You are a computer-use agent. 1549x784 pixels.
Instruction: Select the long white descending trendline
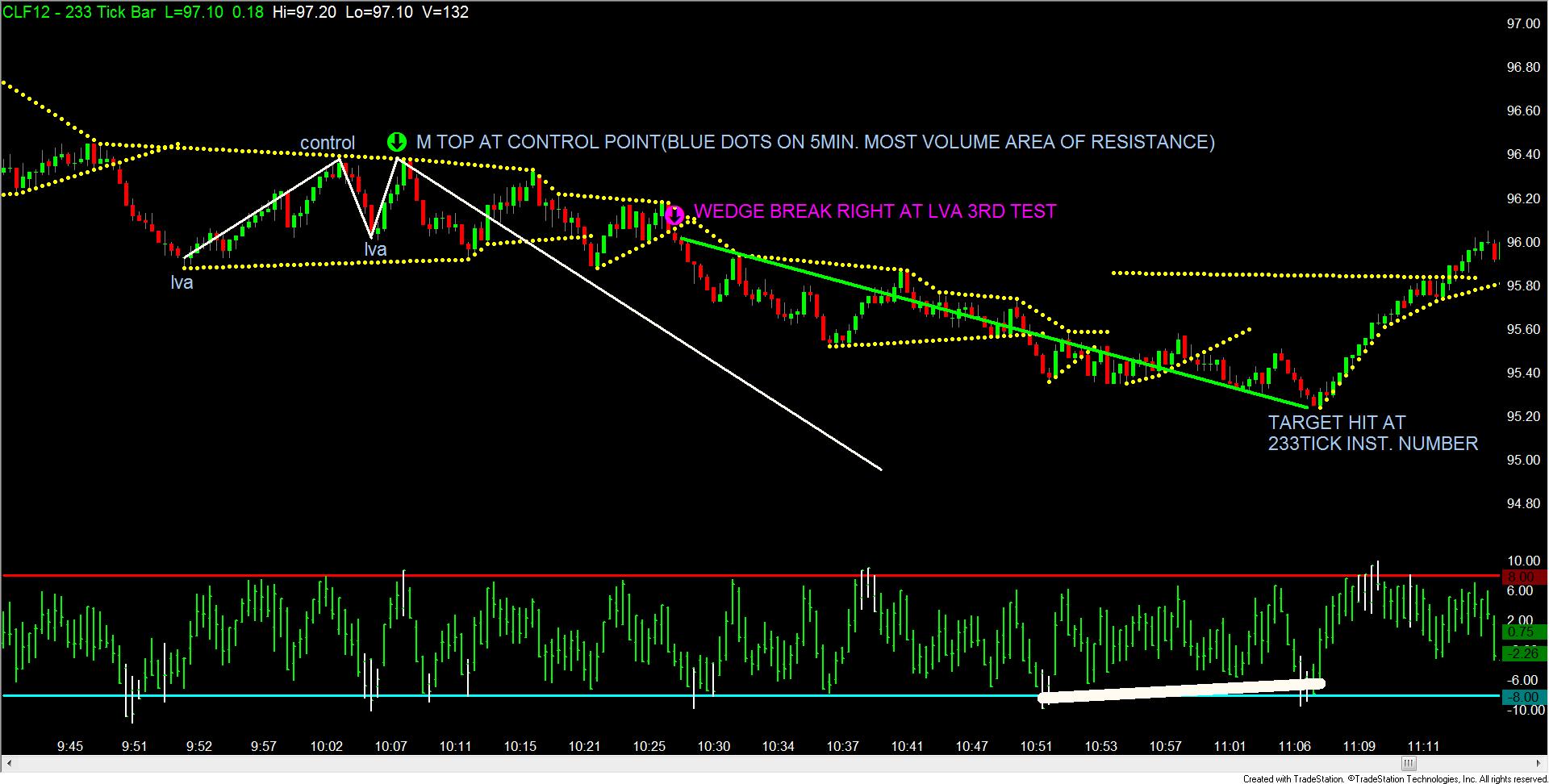click(x=640, y=314)
